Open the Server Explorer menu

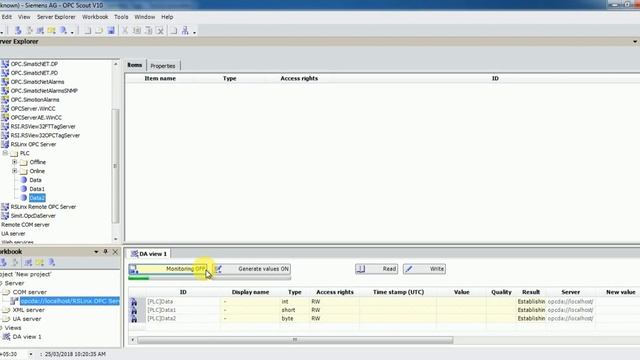pos(56,17)
